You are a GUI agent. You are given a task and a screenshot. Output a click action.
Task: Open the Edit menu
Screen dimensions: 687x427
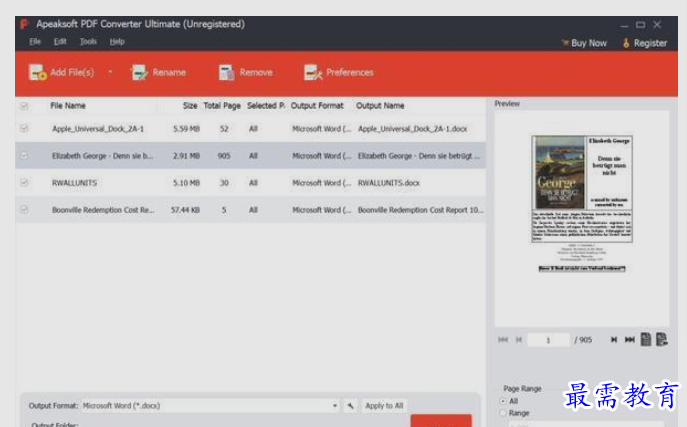[60, 42]
